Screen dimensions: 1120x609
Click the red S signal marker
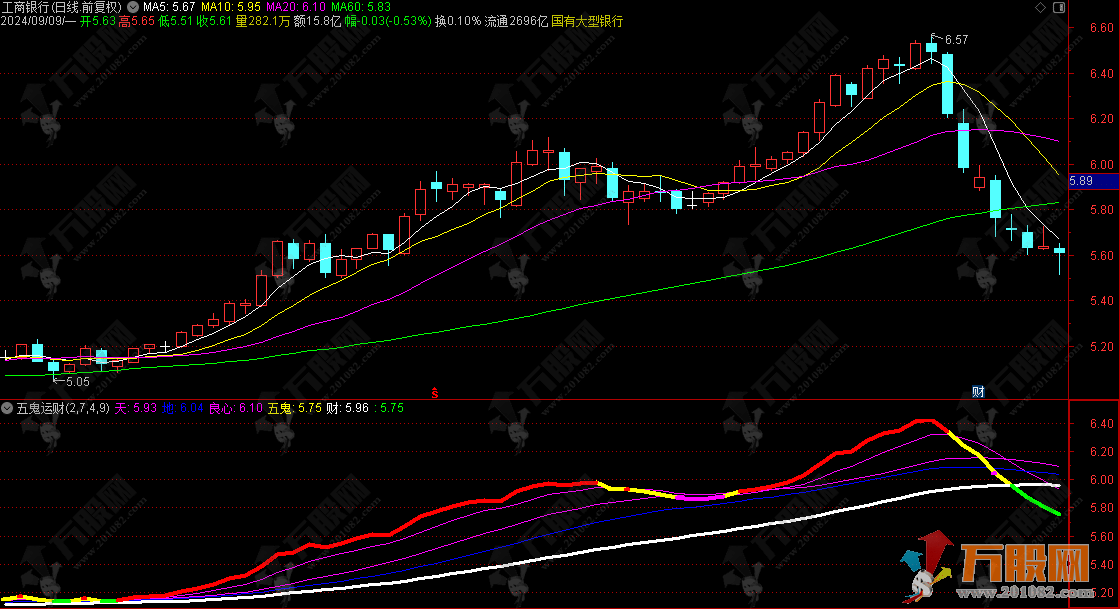434,393
